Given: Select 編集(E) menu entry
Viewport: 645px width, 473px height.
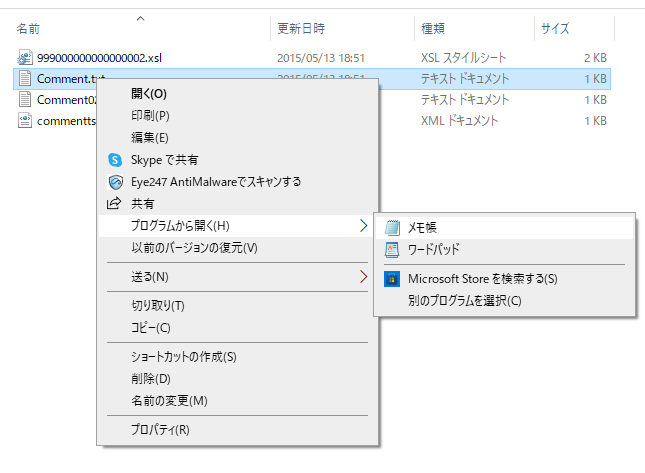Looking at the screenshot, I should [x=150, y=138].
